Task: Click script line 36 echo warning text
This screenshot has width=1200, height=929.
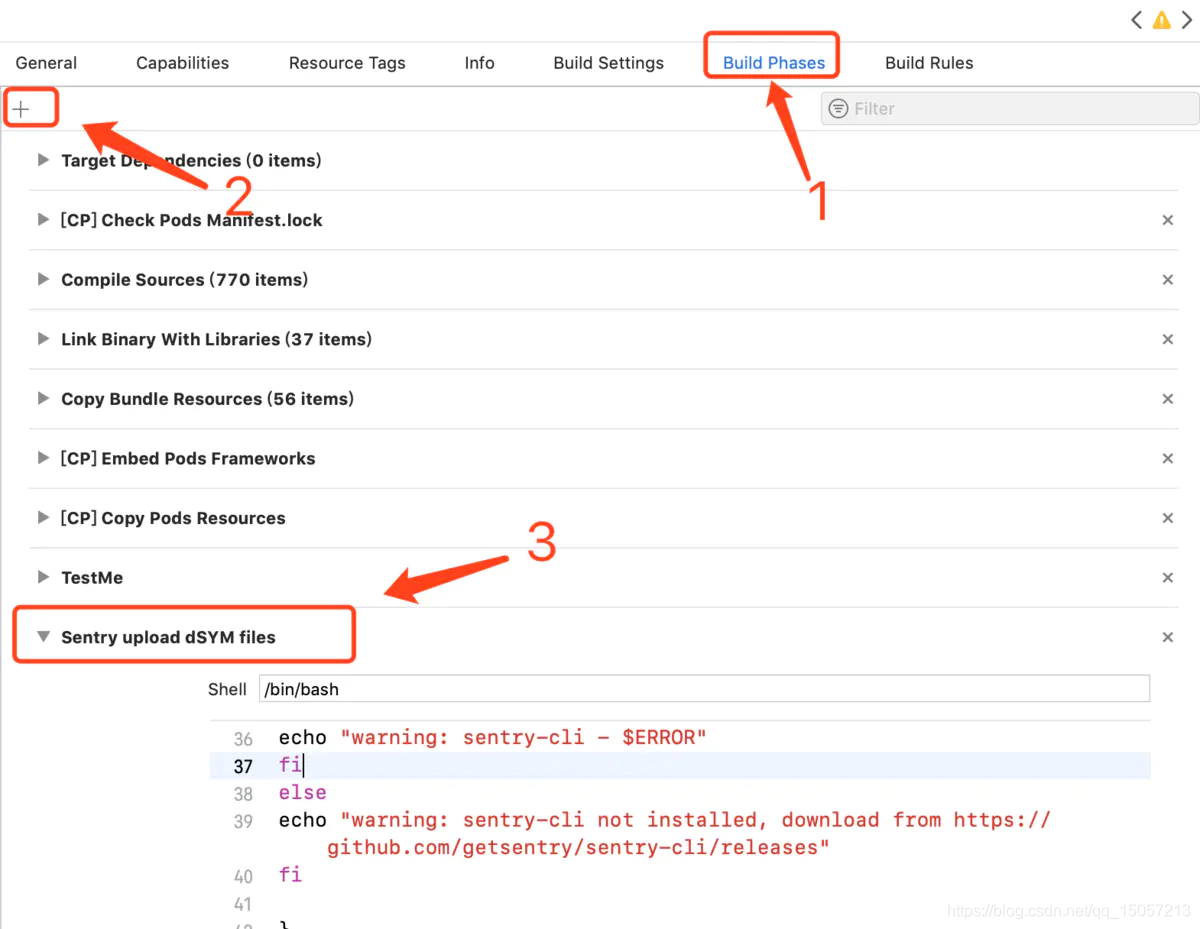Action: coord(493,738)
